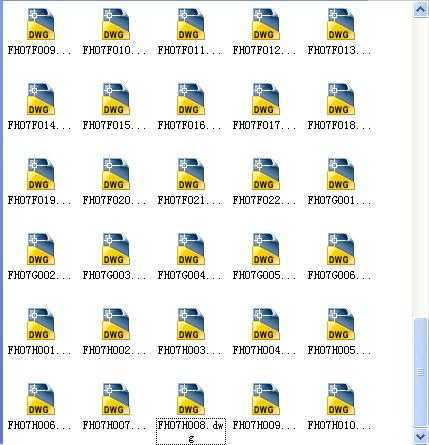Select the FH07F012 DWG file icon
Viewport: 429px width, 445px height.
(x=266, y=25)
